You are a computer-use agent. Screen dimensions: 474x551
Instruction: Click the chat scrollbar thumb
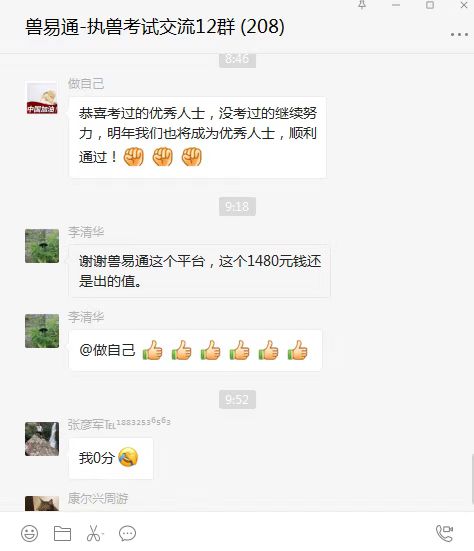pos(472,479)
